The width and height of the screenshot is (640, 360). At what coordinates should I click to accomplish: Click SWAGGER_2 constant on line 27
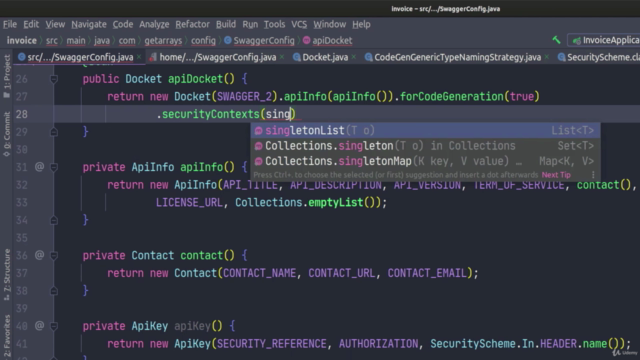pyautogui.click(x=244, y=97)
